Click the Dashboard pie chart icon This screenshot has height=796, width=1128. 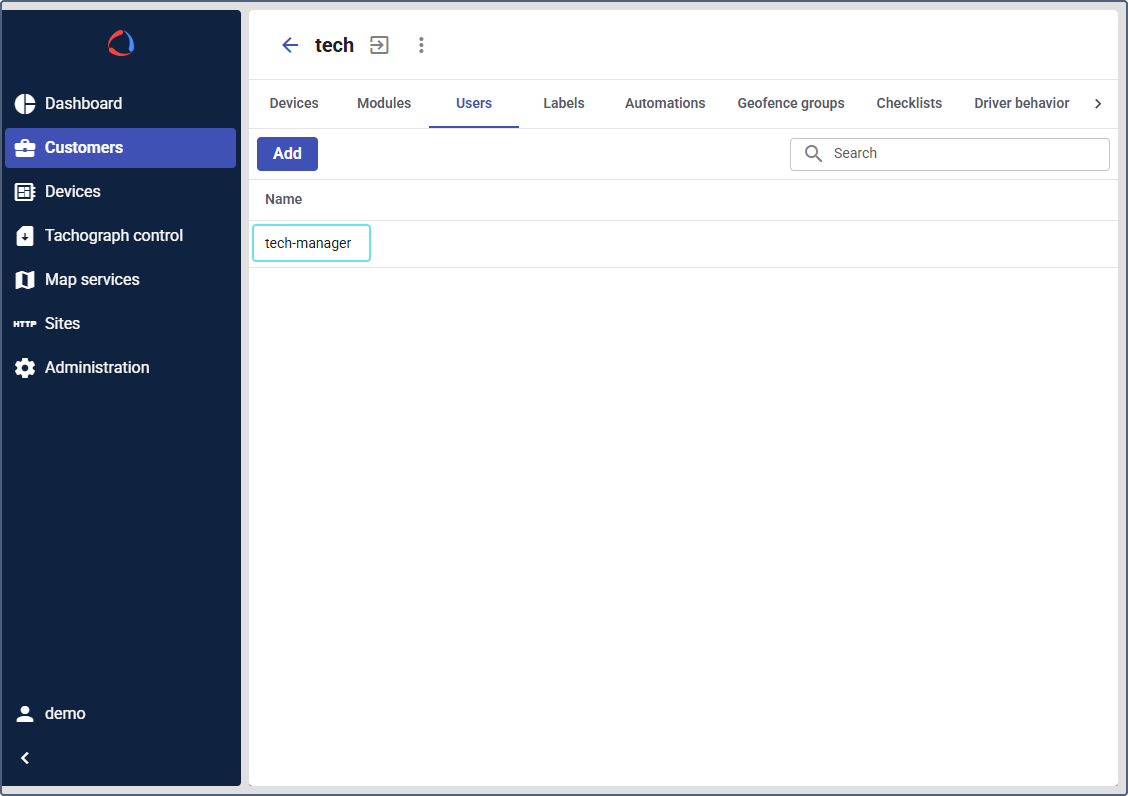[25, 104]
